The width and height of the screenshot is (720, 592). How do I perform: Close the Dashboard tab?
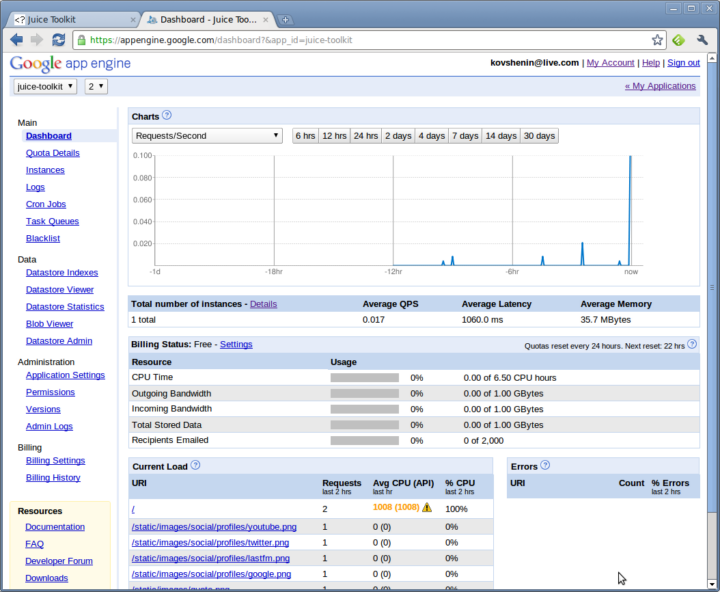(265, 20)
